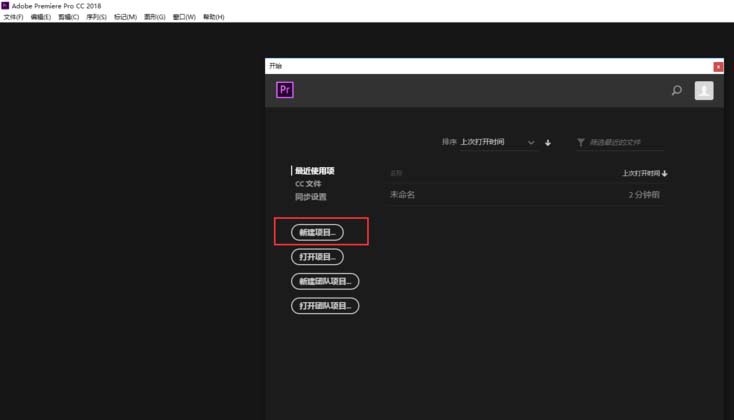Open the 图形(G) menu

tap(154, 17)
